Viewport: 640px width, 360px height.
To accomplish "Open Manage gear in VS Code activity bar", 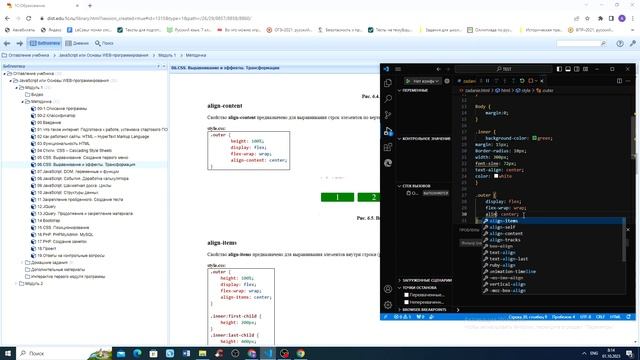I will pos(388,305).
